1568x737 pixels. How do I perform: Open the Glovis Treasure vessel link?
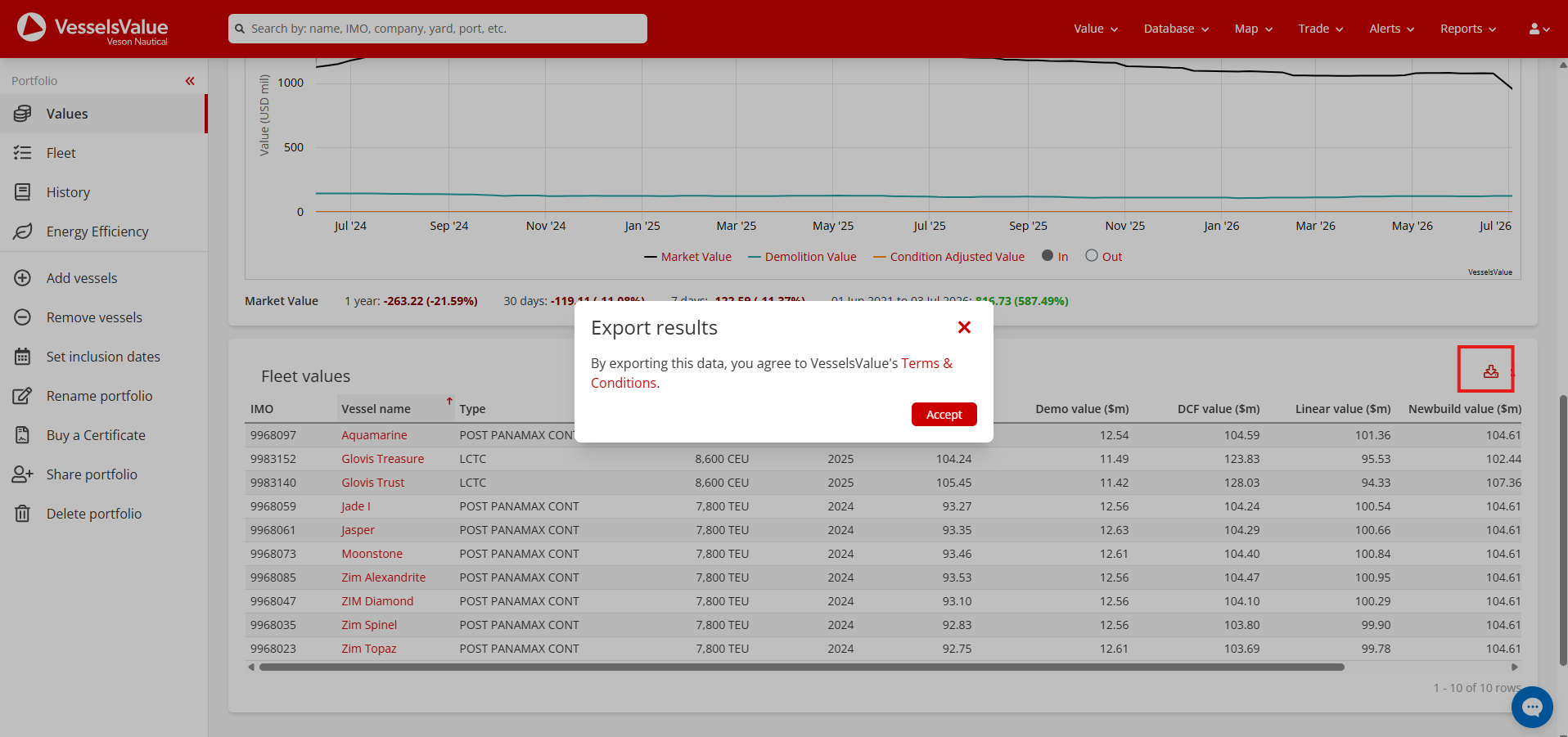[382, 459]
